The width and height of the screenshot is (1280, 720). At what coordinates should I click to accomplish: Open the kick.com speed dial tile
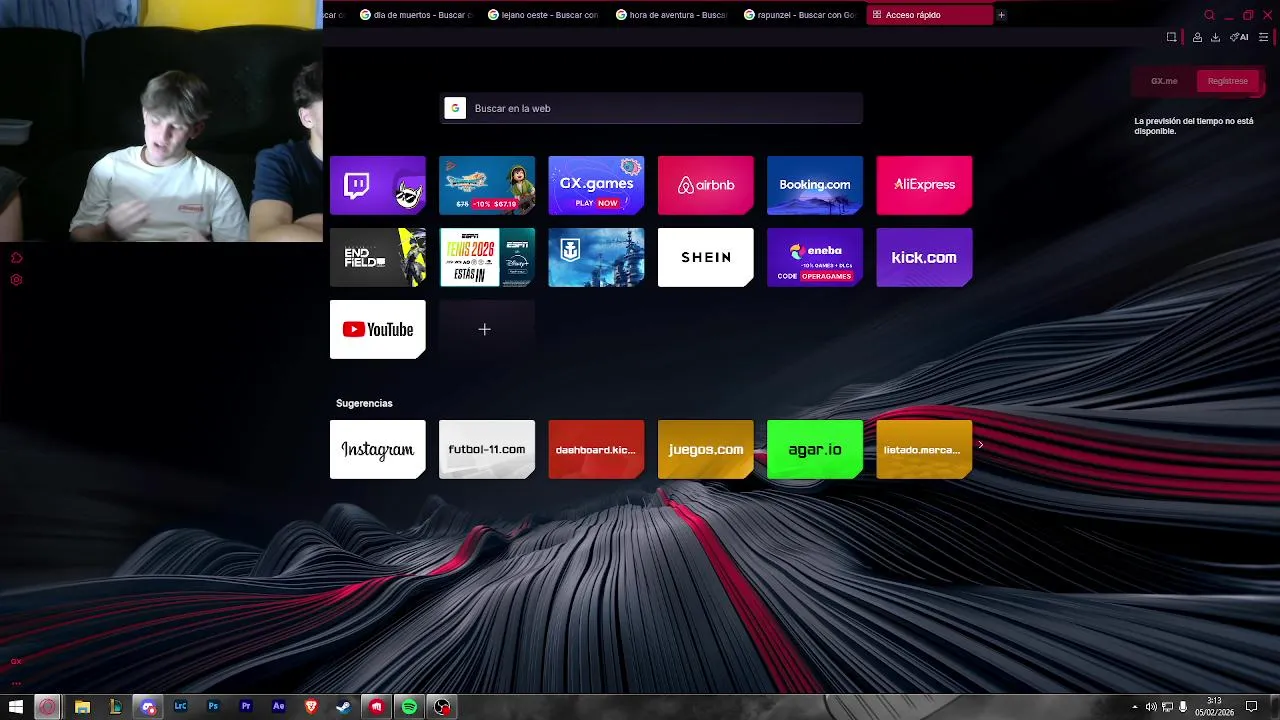(924, 257)
